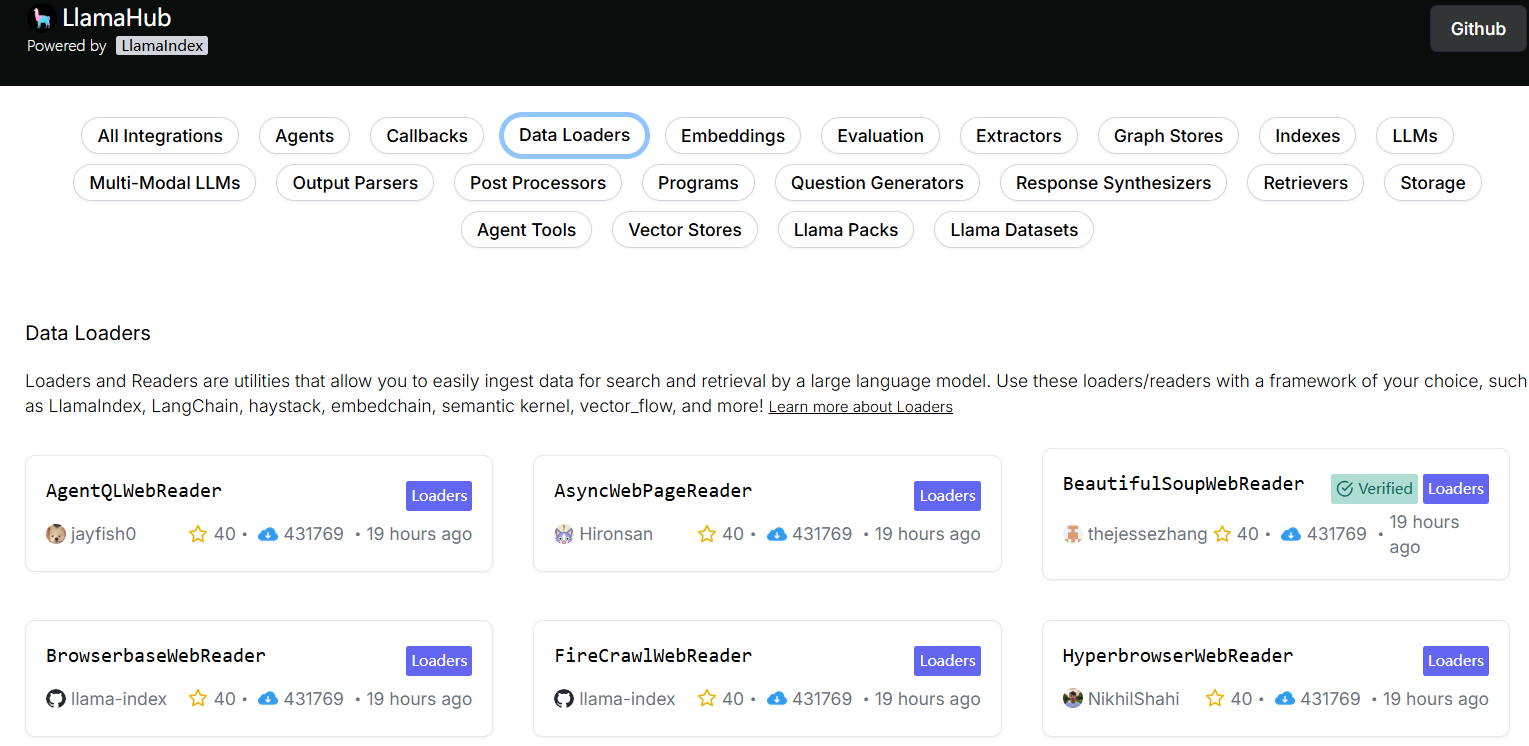Browse Llama Datasets category
The image size is (1529, 746).
[1014, 230]
